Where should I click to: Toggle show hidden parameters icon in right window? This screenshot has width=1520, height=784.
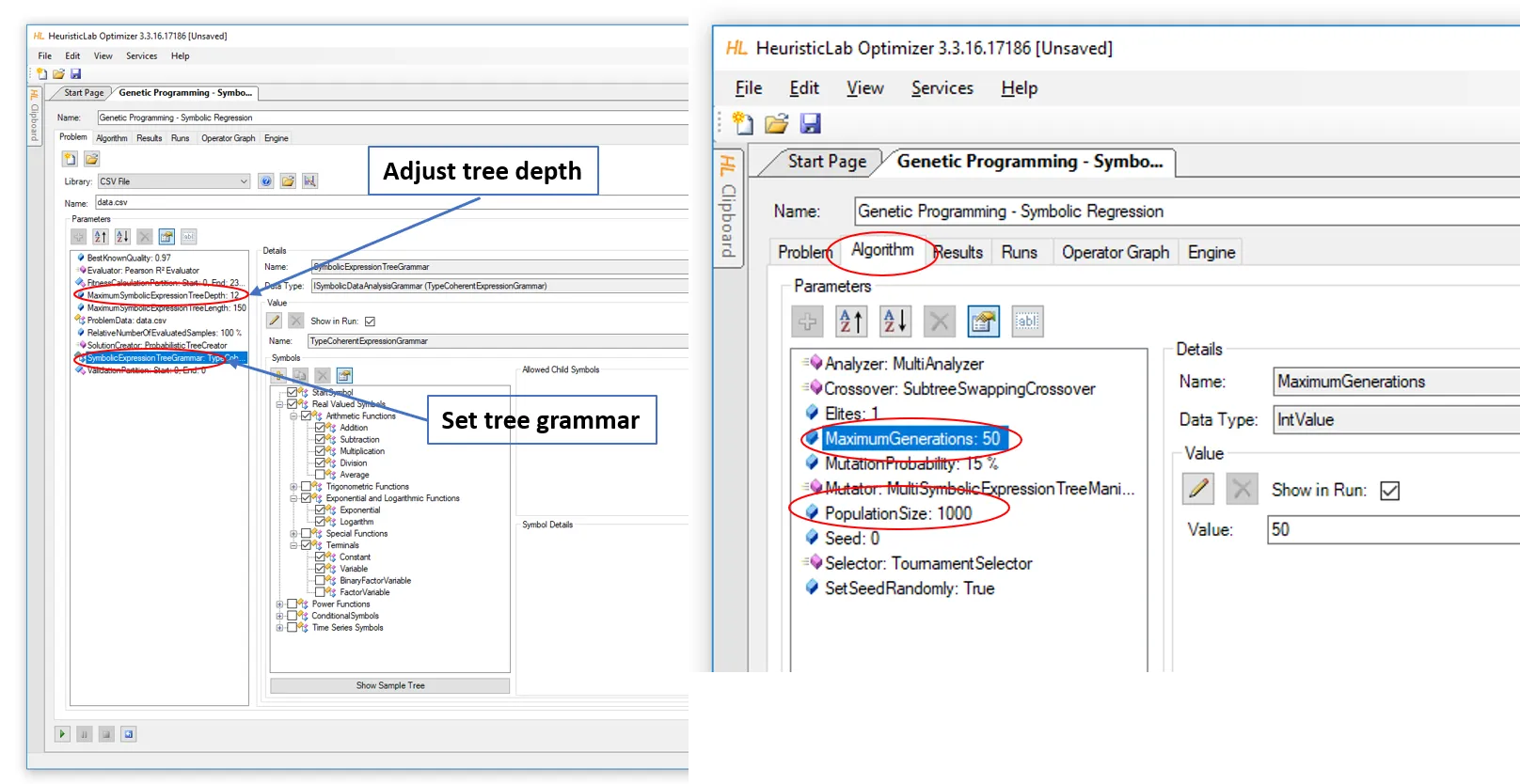983,321
